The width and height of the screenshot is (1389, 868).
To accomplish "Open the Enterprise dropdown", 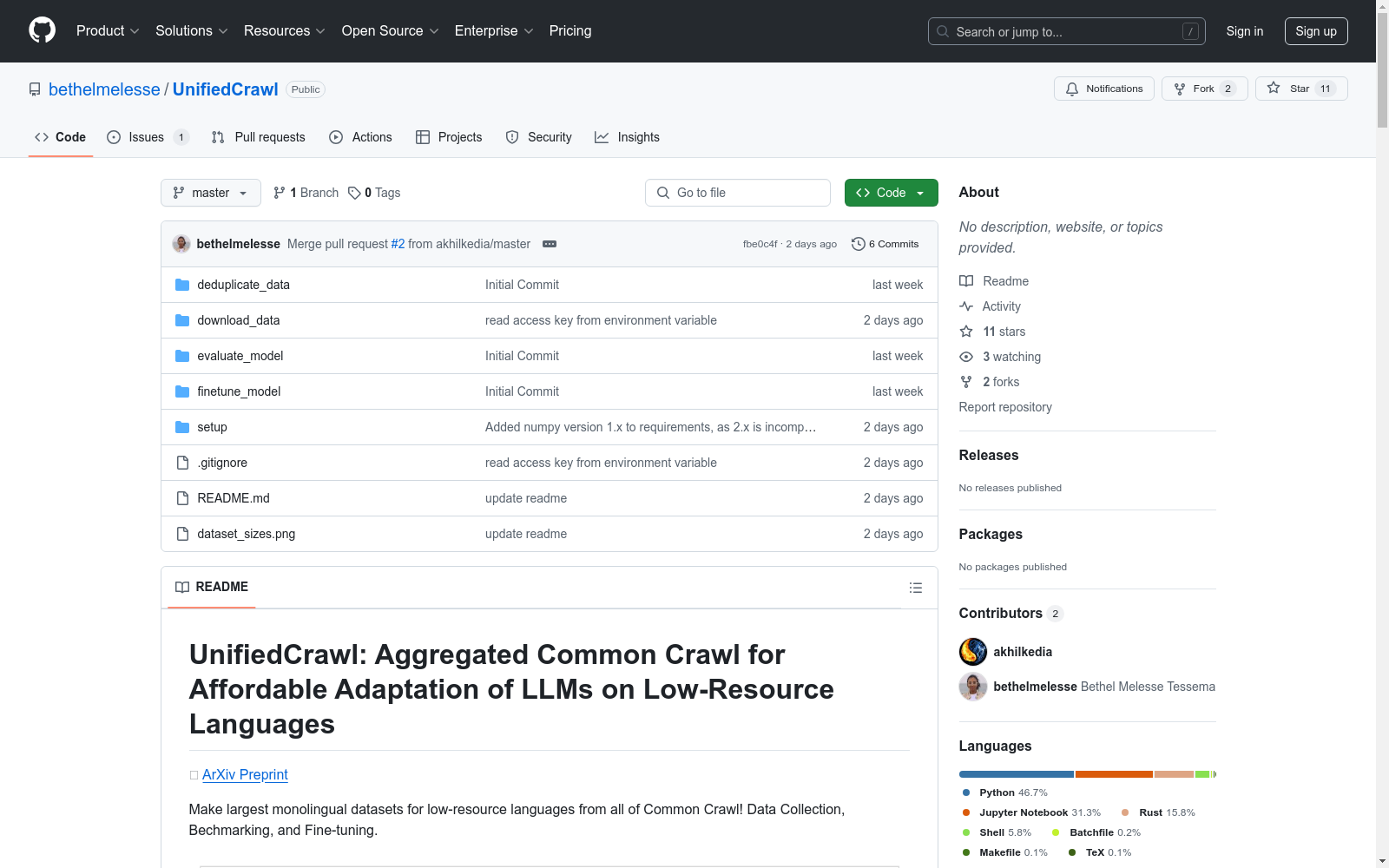I will coord(494,30).
